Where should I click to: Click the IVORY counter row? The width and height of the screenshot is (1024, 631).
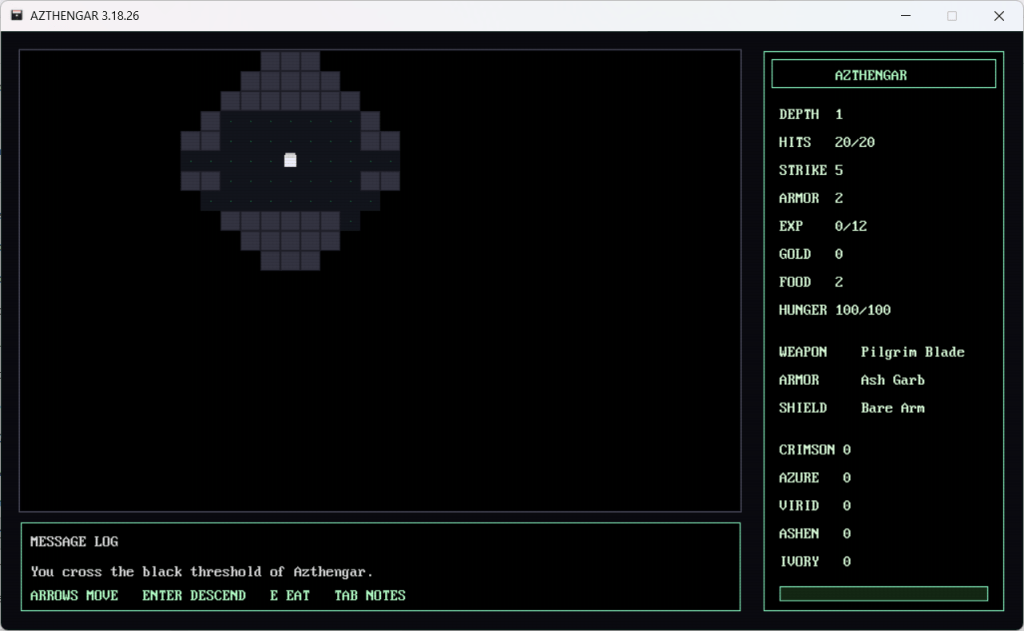[x=815, y=562]
